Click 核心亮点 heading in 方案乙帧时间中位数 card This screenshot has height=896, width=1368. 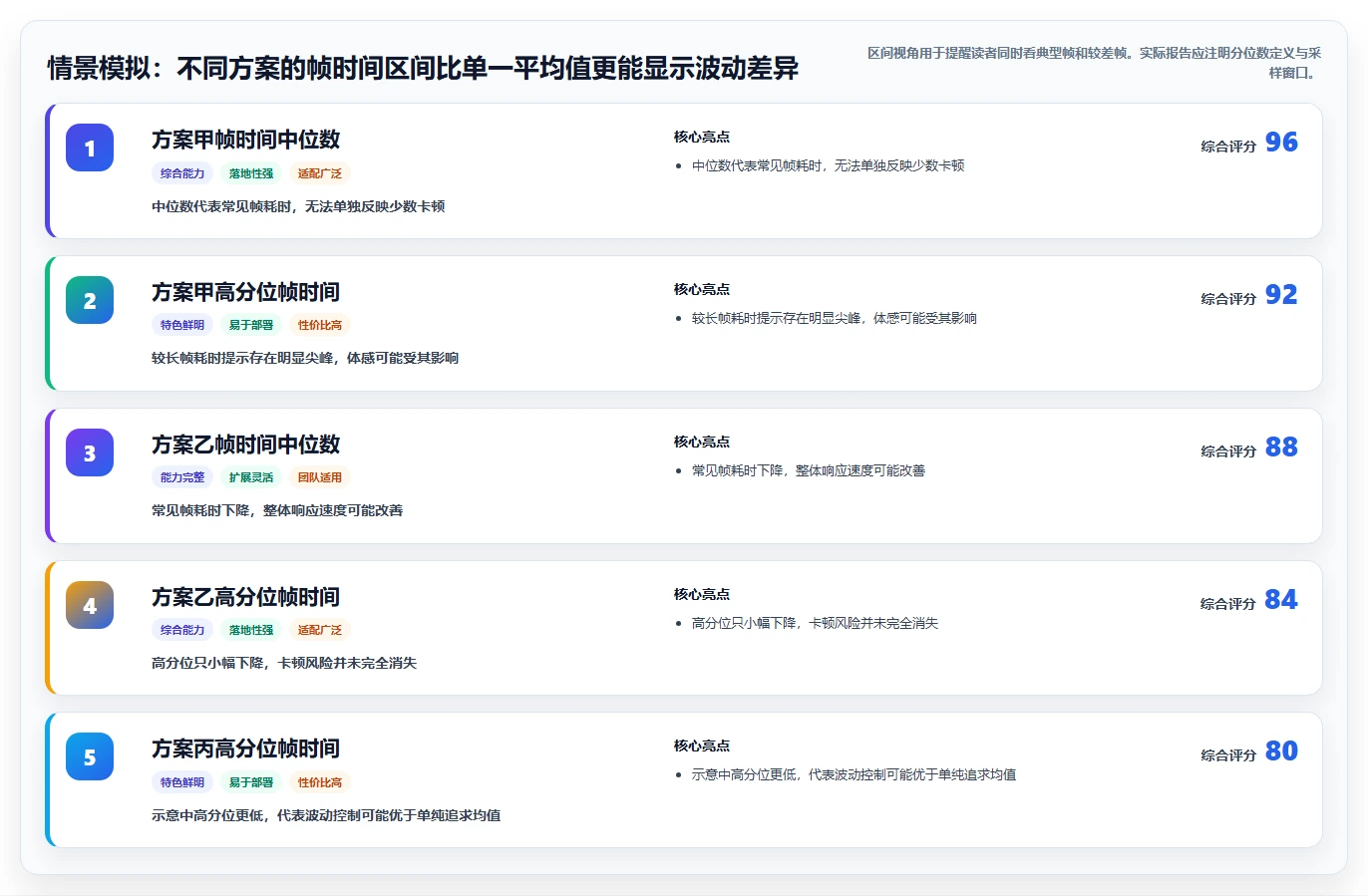[x=702, y=443]
